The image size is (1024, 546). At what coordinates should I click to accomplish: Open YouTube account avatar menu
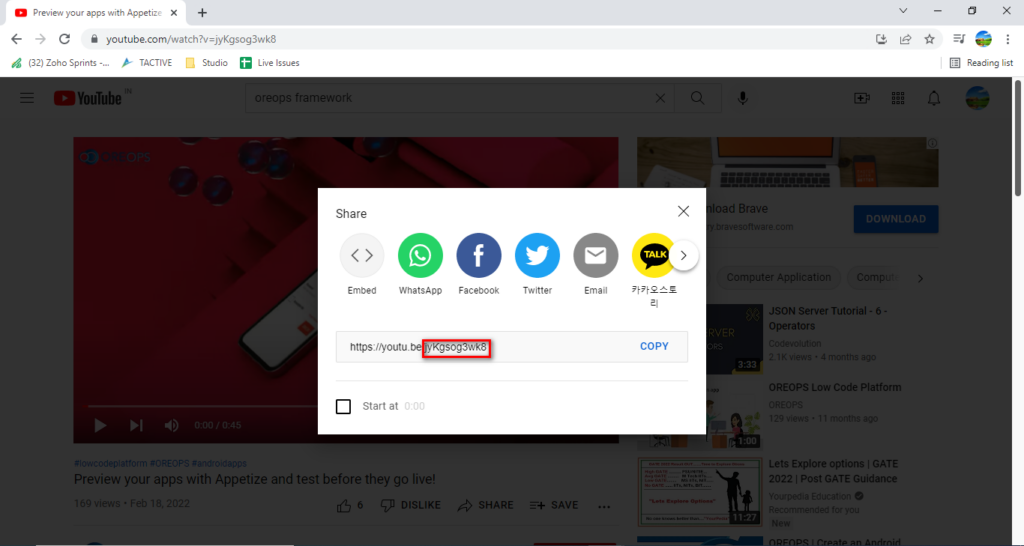[x=977, y=98]
